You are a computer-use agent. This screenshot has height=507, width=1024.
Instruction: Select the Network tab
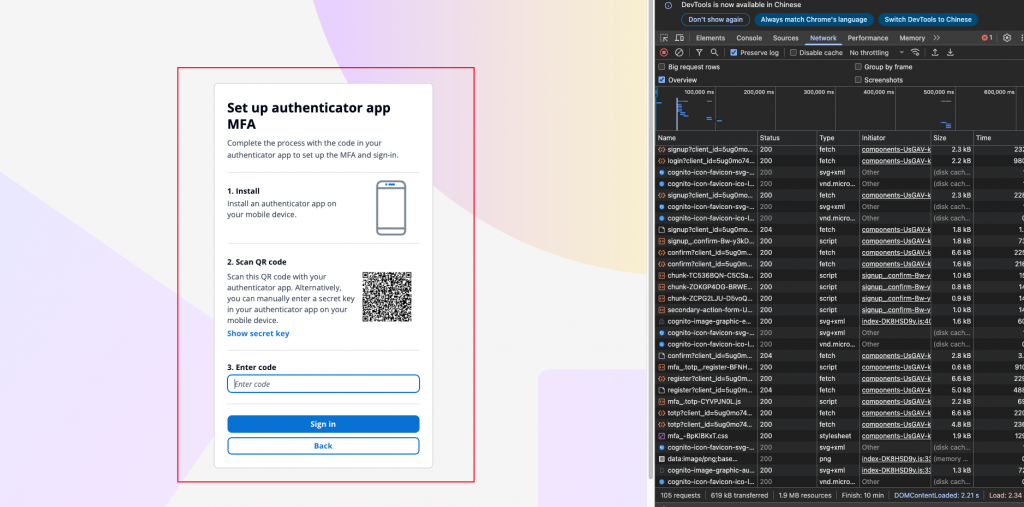[x=823, y=38]
